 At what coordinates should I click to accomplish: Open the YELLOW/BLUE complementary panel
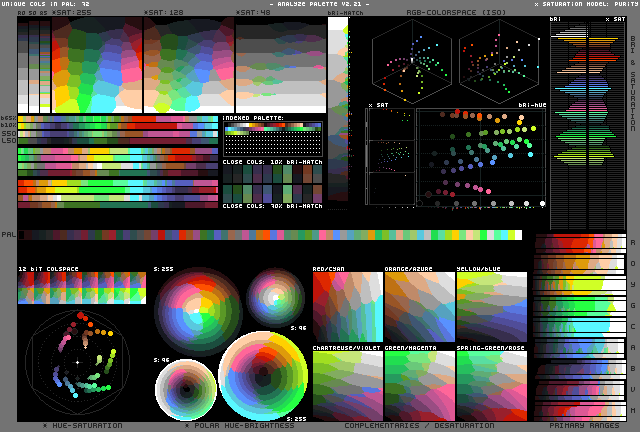[492, 307]
